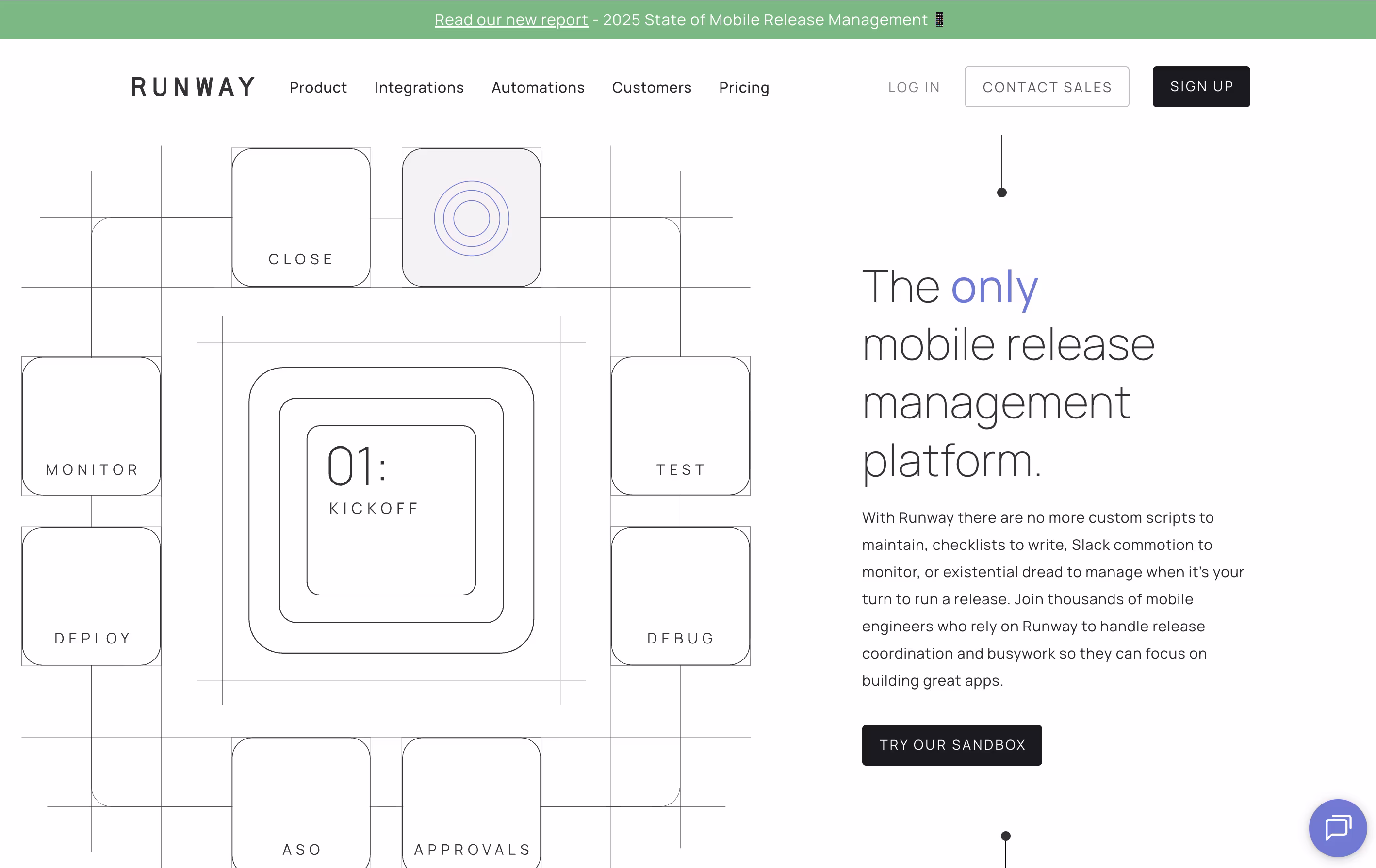
Task: Select the DEPLOY tile
Action: point(91,596)
